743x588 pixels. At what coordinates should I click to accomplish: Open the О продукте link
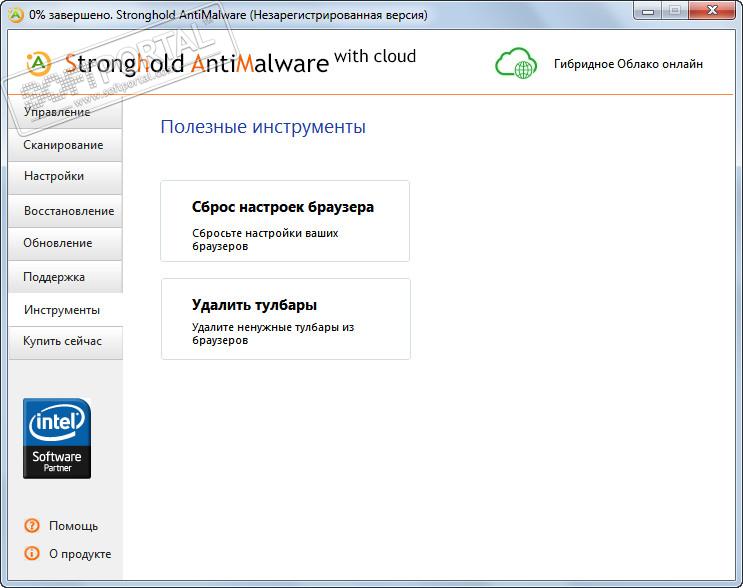pos(80,553)
